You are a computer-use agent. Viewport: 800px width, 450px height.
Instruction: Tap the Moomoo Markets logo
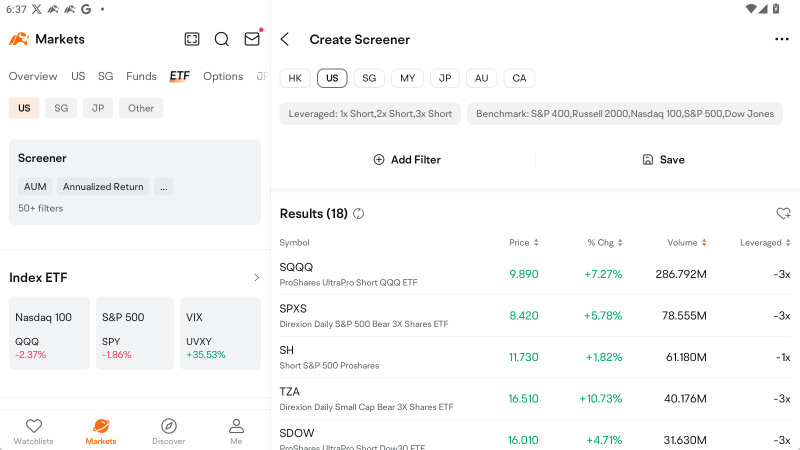point(19,39)
